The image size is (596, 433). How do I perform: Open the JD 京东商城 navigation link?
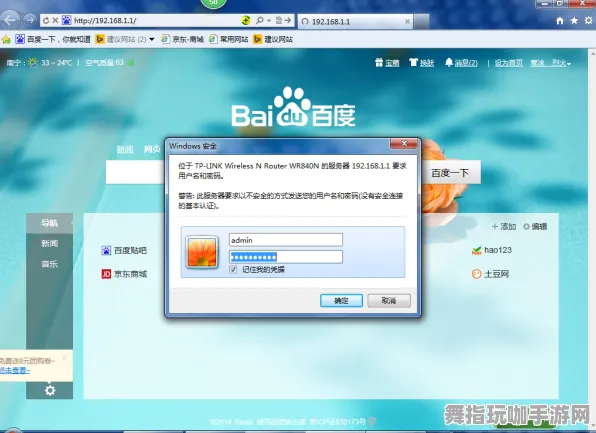coord(124,274)
